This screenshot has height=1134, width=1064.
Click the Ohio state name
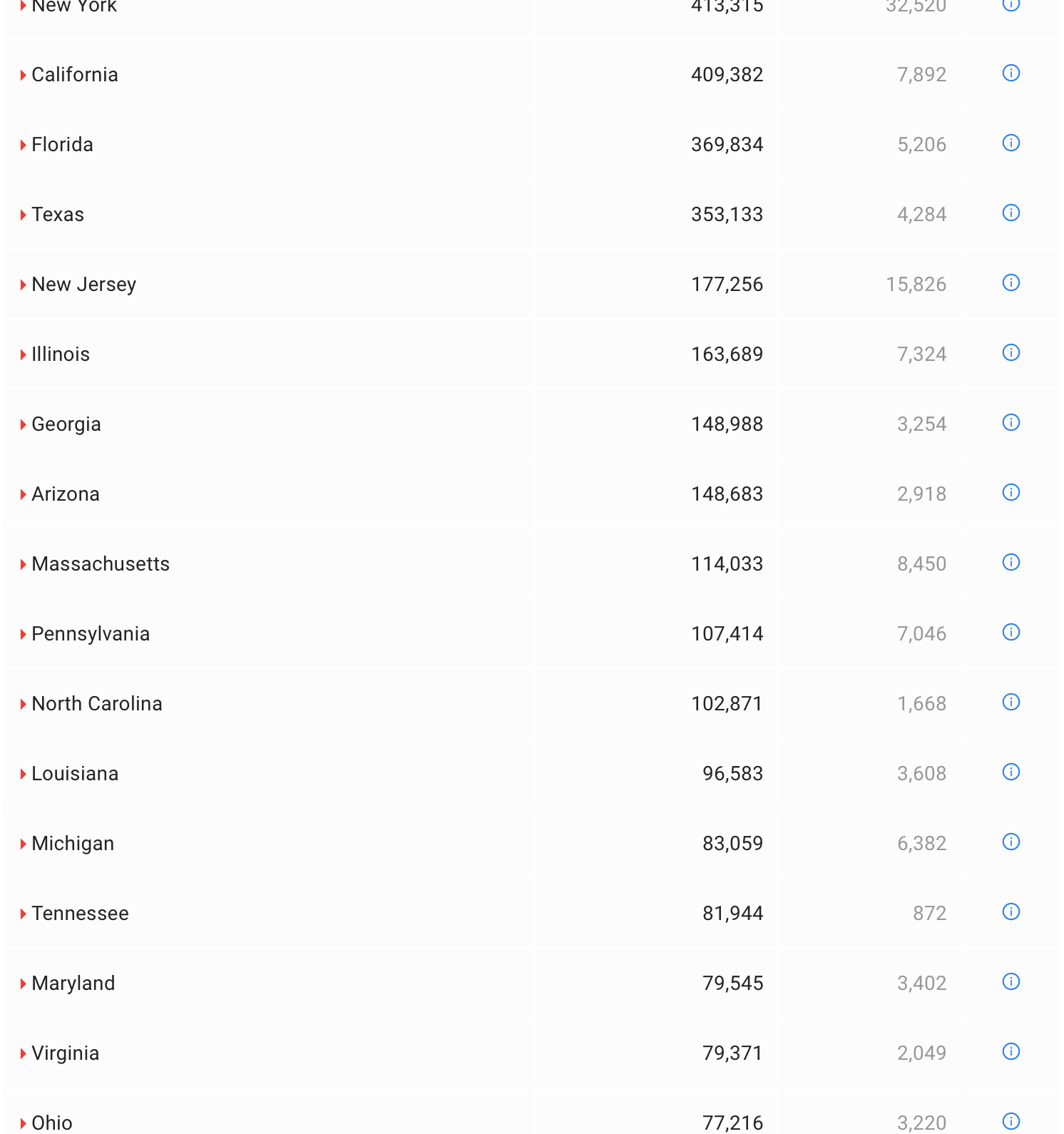click(52, 1123)
